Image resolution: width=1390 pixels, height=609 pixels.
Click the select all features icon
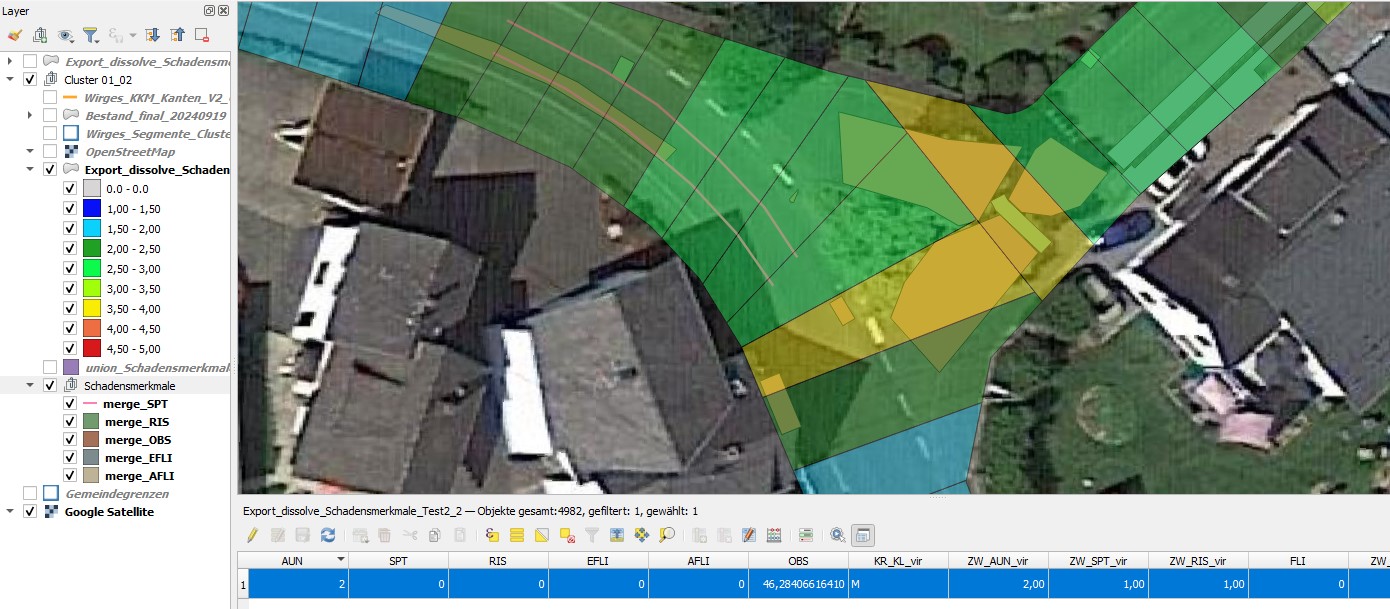[517, 535]
